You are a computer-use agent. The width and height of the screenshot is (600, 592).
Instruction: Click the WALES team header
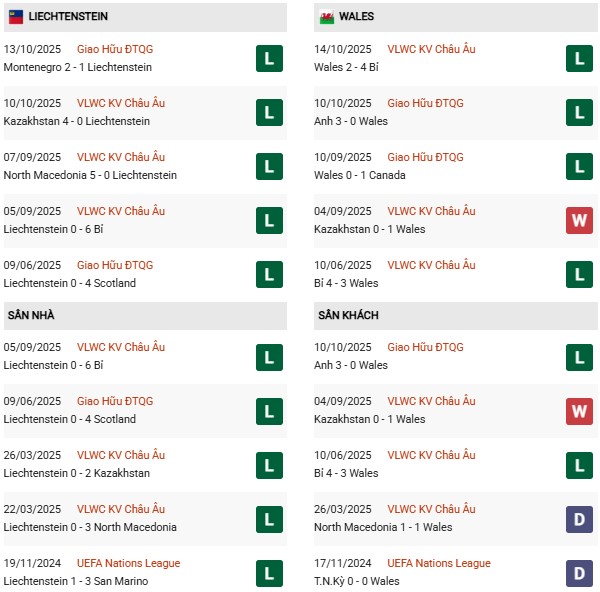pyautogui.click(x=357, y=17)
